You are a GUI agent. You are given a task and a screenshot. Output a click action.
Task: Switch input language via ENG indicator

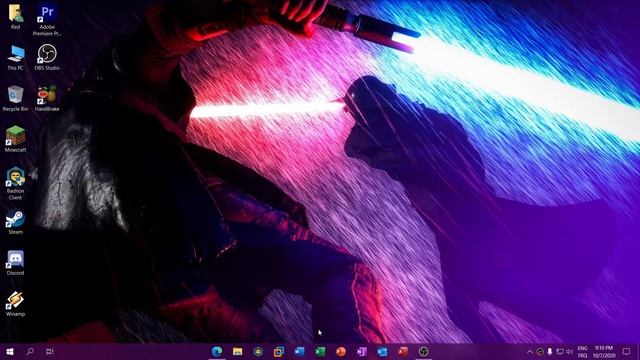[582, 351]
